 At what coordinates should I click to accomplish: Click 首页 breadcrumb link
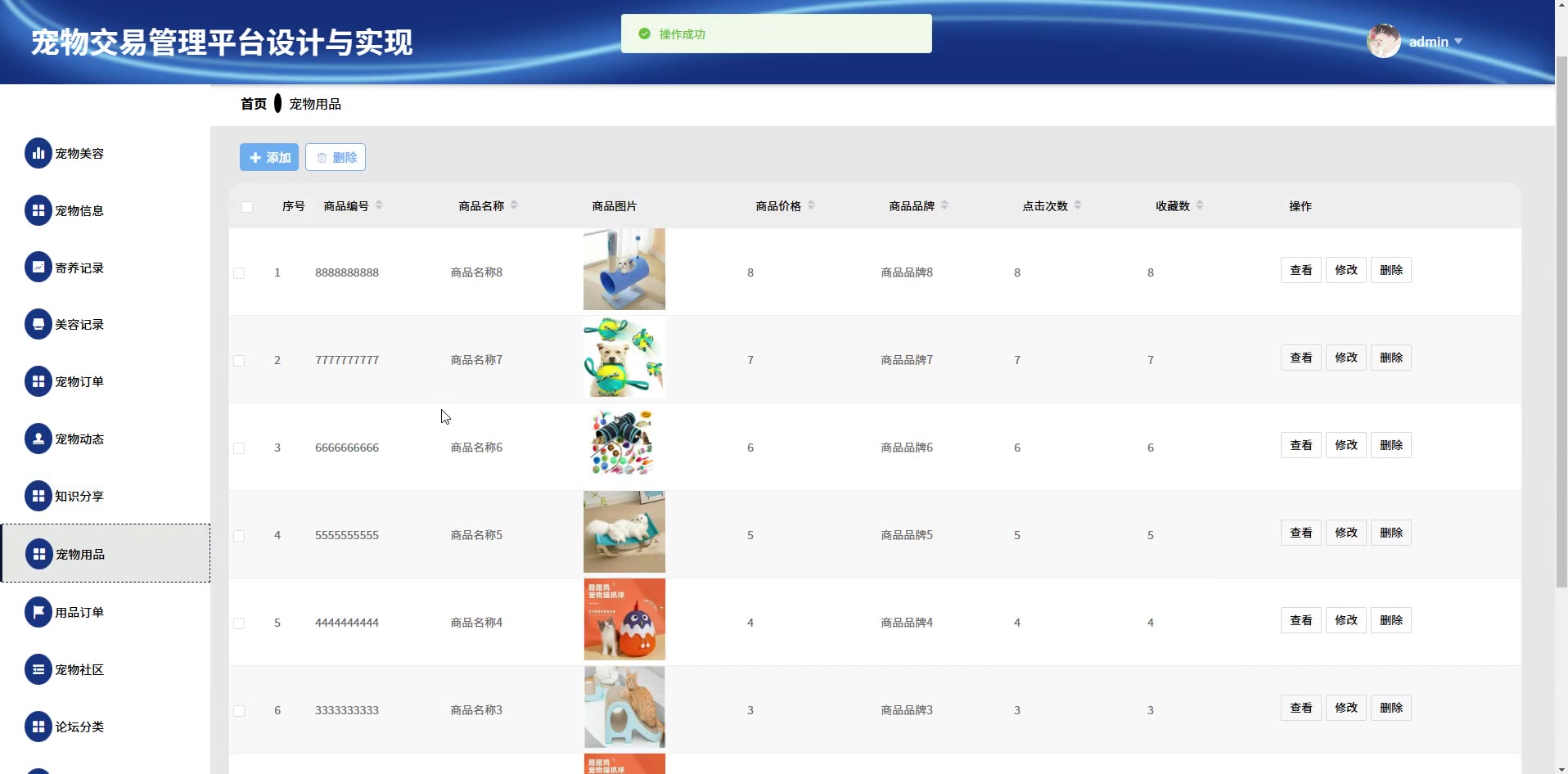coord(254,104)
